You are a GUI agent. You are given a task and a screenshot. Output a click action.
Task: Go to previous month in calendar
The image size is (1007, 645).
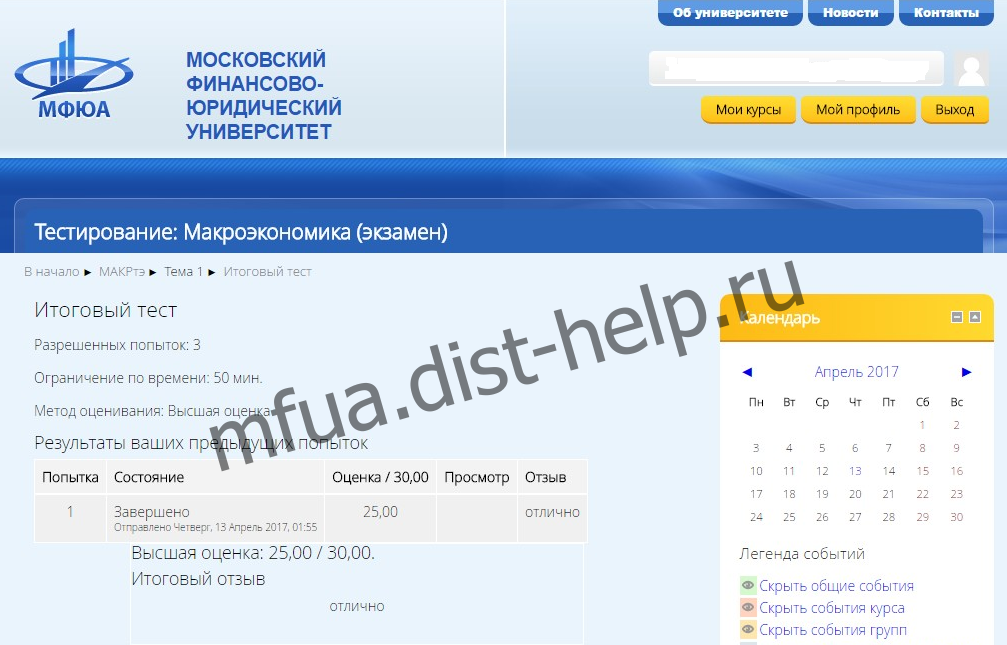747,372
